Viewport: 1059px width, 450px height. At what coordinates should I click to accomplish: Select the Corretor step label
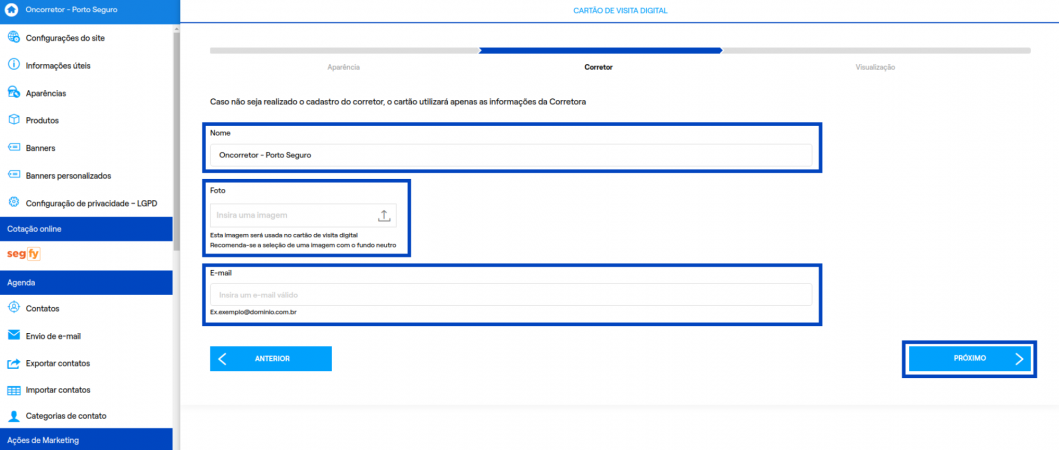598,68
